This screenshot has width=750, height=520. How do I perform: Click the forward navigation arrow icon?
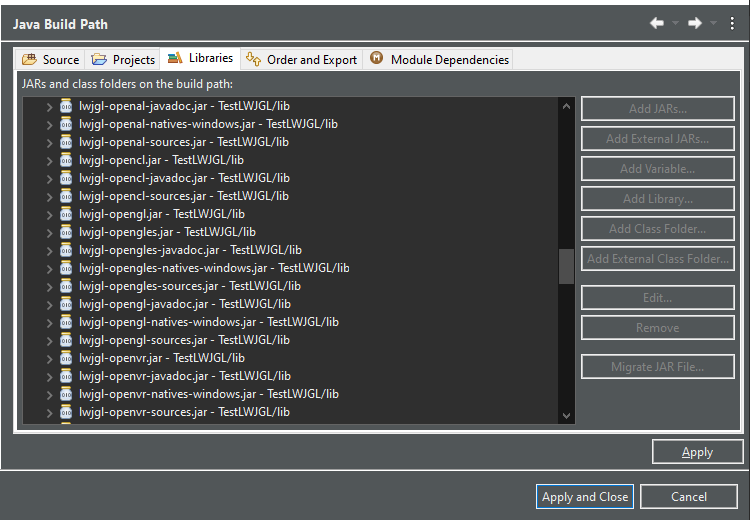tap(695, 22)
